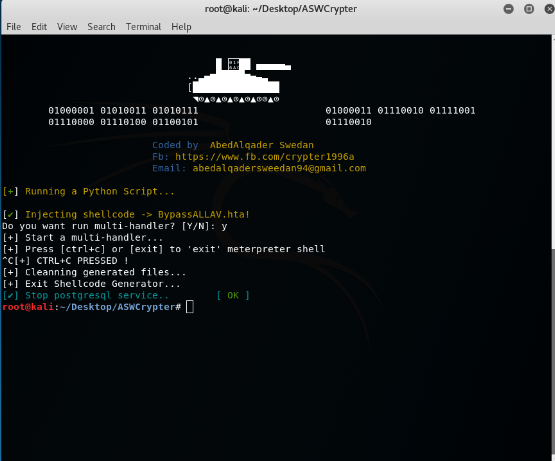This screenshot has width=555, height=461.
Task: Close the terminal window
Action: pyautogui.click(x=549, y=9)
